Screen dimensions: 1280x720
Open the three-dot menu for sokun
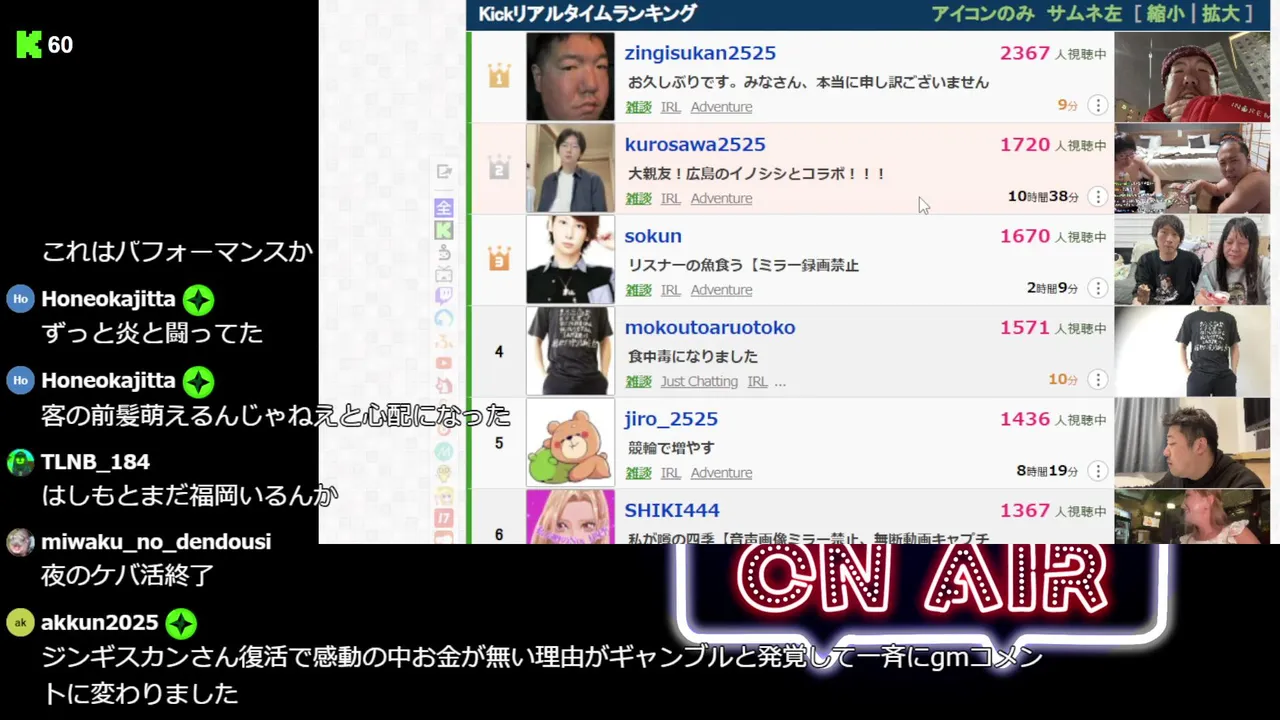coord(1097,288)
